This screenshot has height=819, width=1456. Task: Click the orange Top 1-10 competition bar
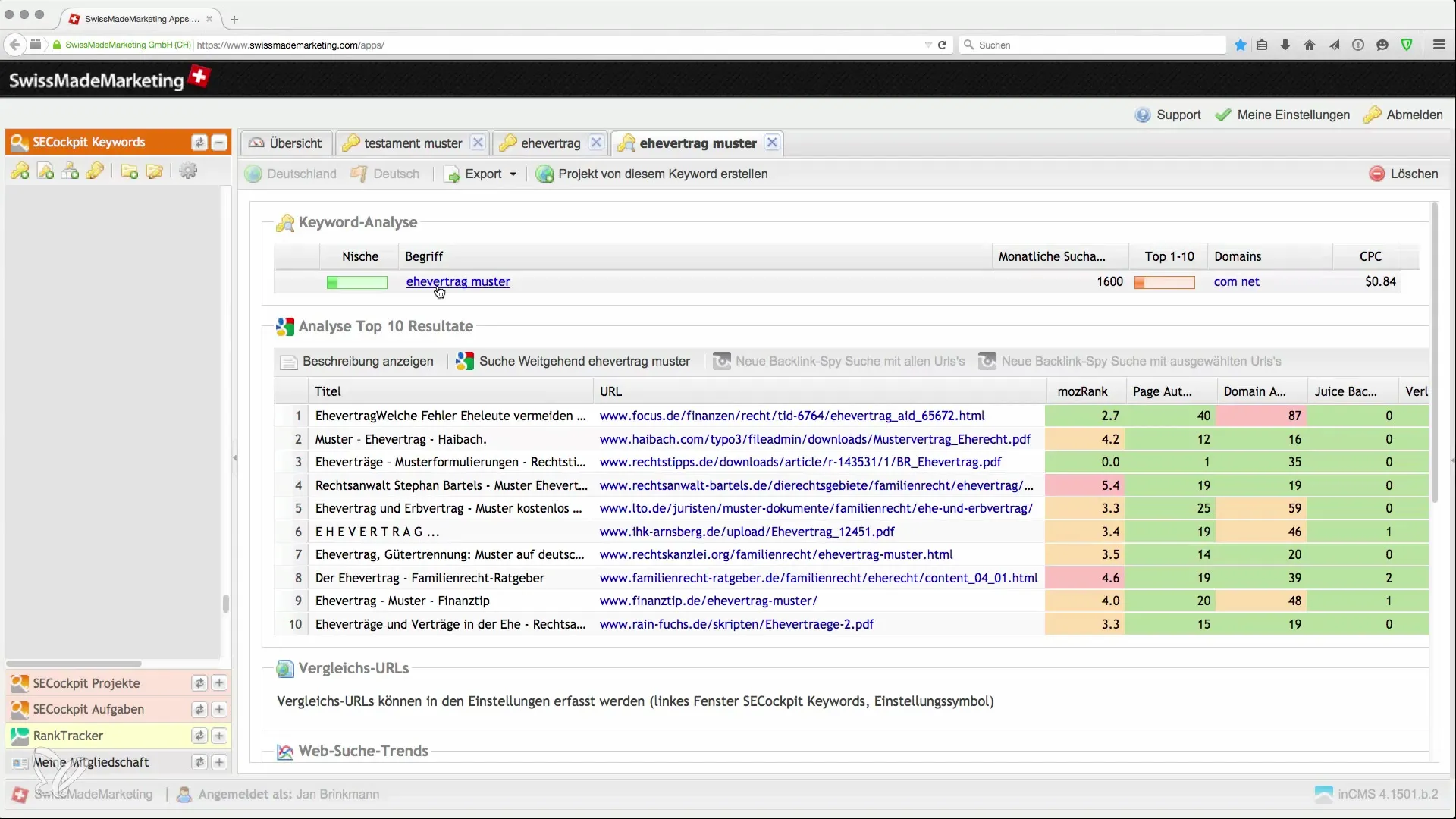click(x=1165, y=283)
